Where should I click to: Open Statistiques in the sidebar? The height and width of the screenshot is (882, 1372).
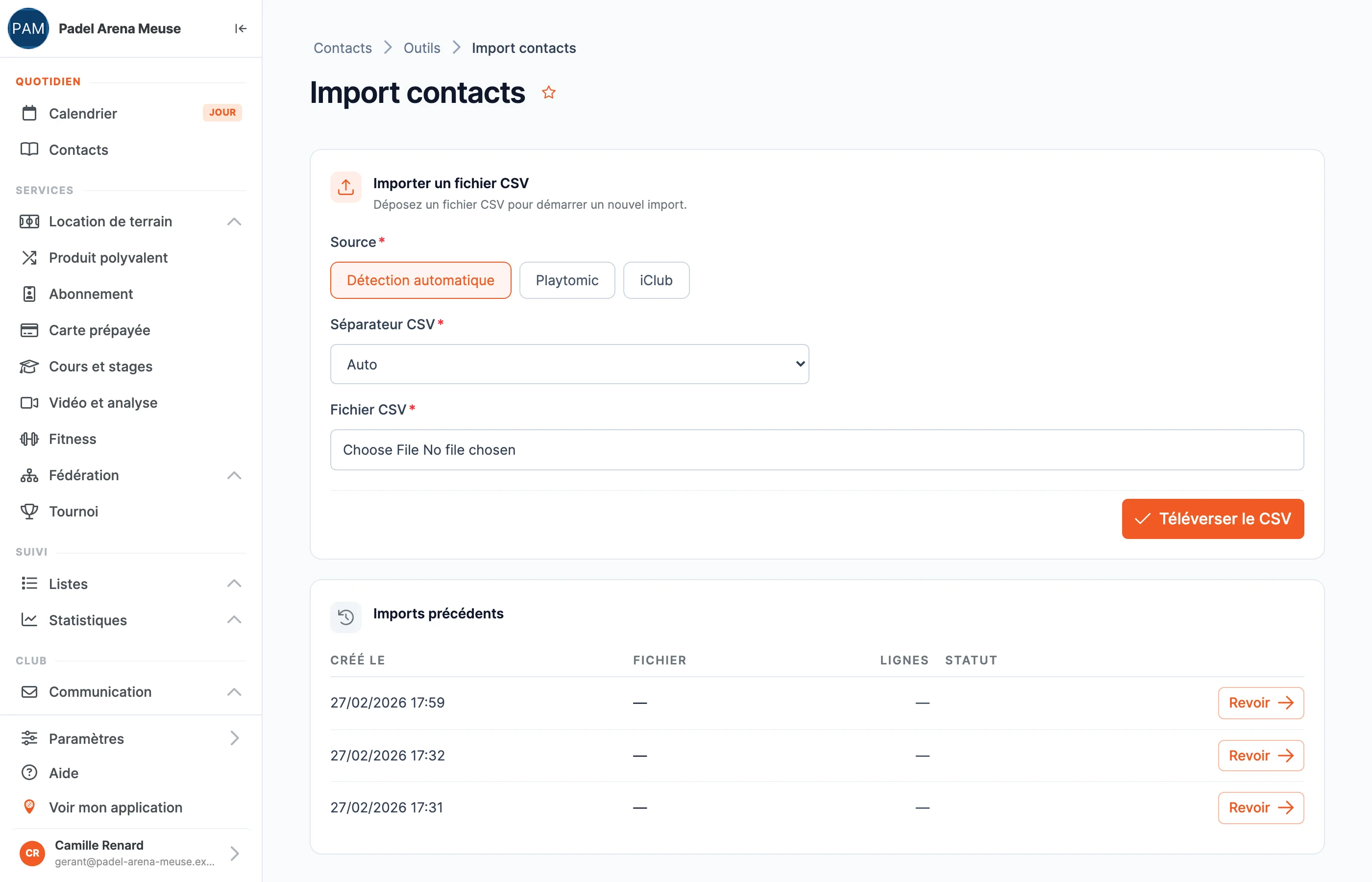[x=88, y=620]
